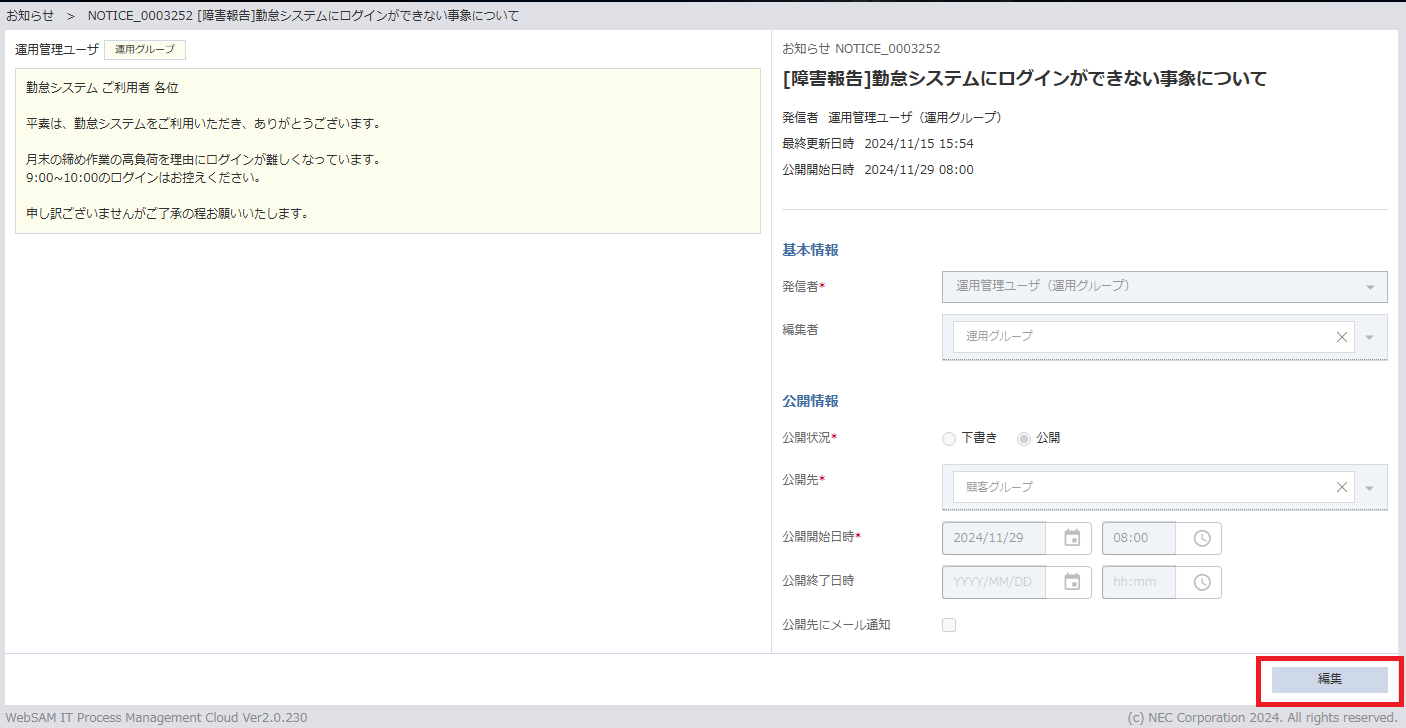The height and width of the screenshot is (728, 1406).
Task: Click the 編集 button
Action: click(x=1329, y=680)
